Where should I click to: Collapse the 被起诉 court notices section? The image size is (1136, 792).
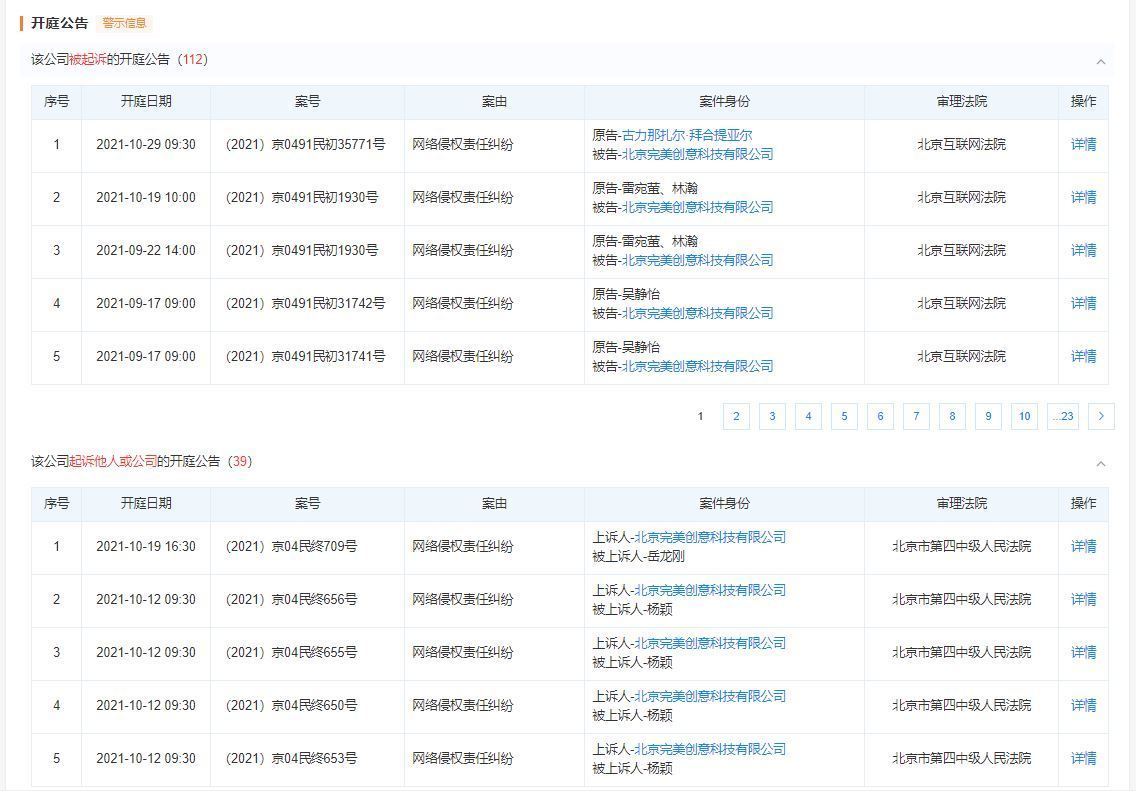[x=1100, y=61]
